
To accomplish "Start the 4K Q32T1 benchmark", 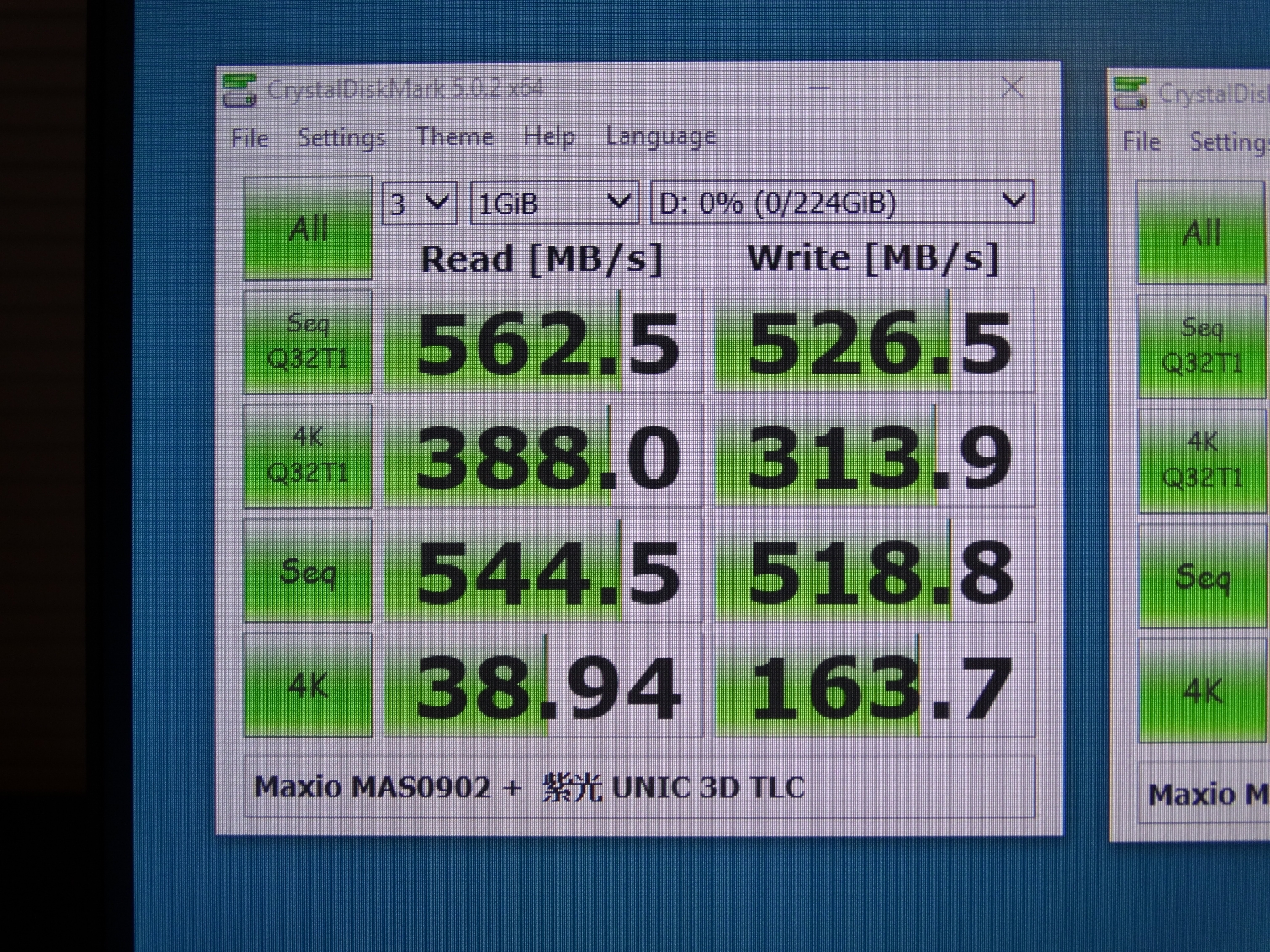I will pos(308,456).
